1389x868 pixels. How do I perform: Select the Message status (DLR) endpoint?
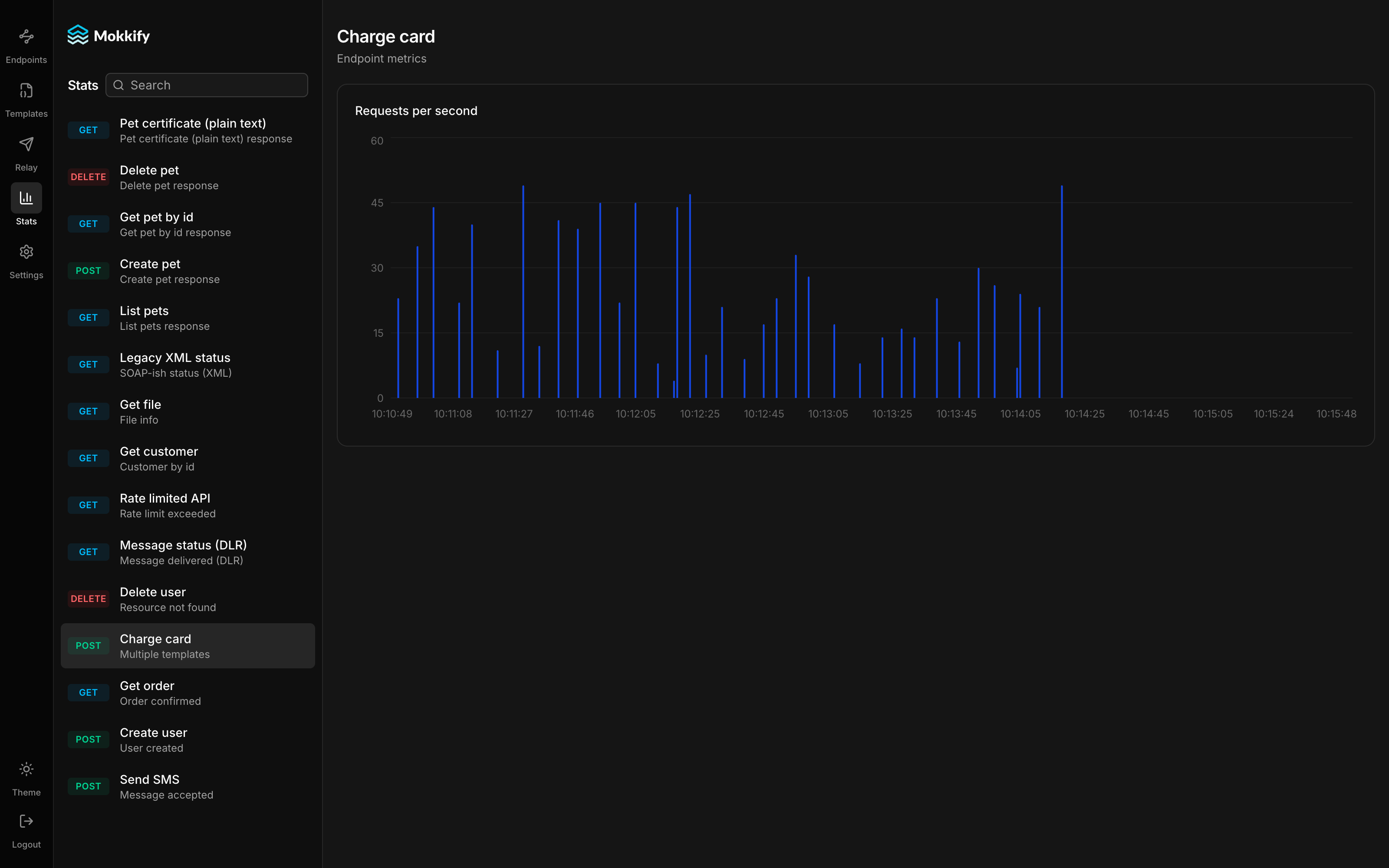pos(188,552)
